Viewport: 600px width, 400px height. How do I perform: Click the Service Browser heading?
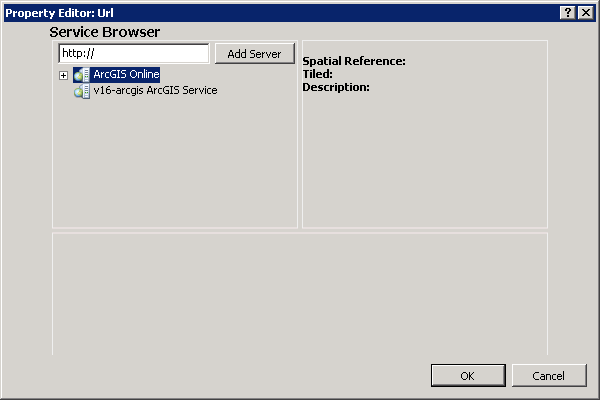pos(104,32)
